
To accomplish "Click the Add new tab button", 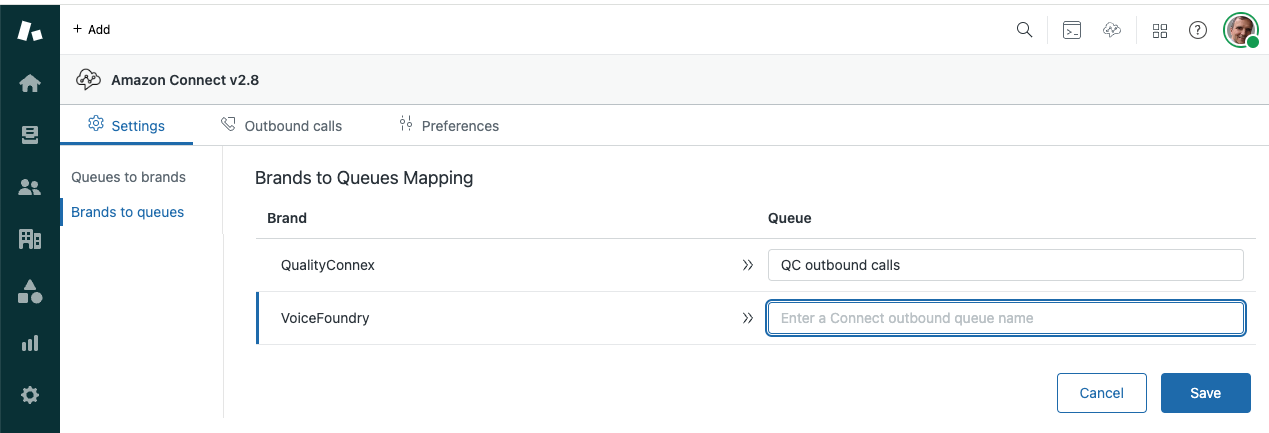I will click(92, 30).
